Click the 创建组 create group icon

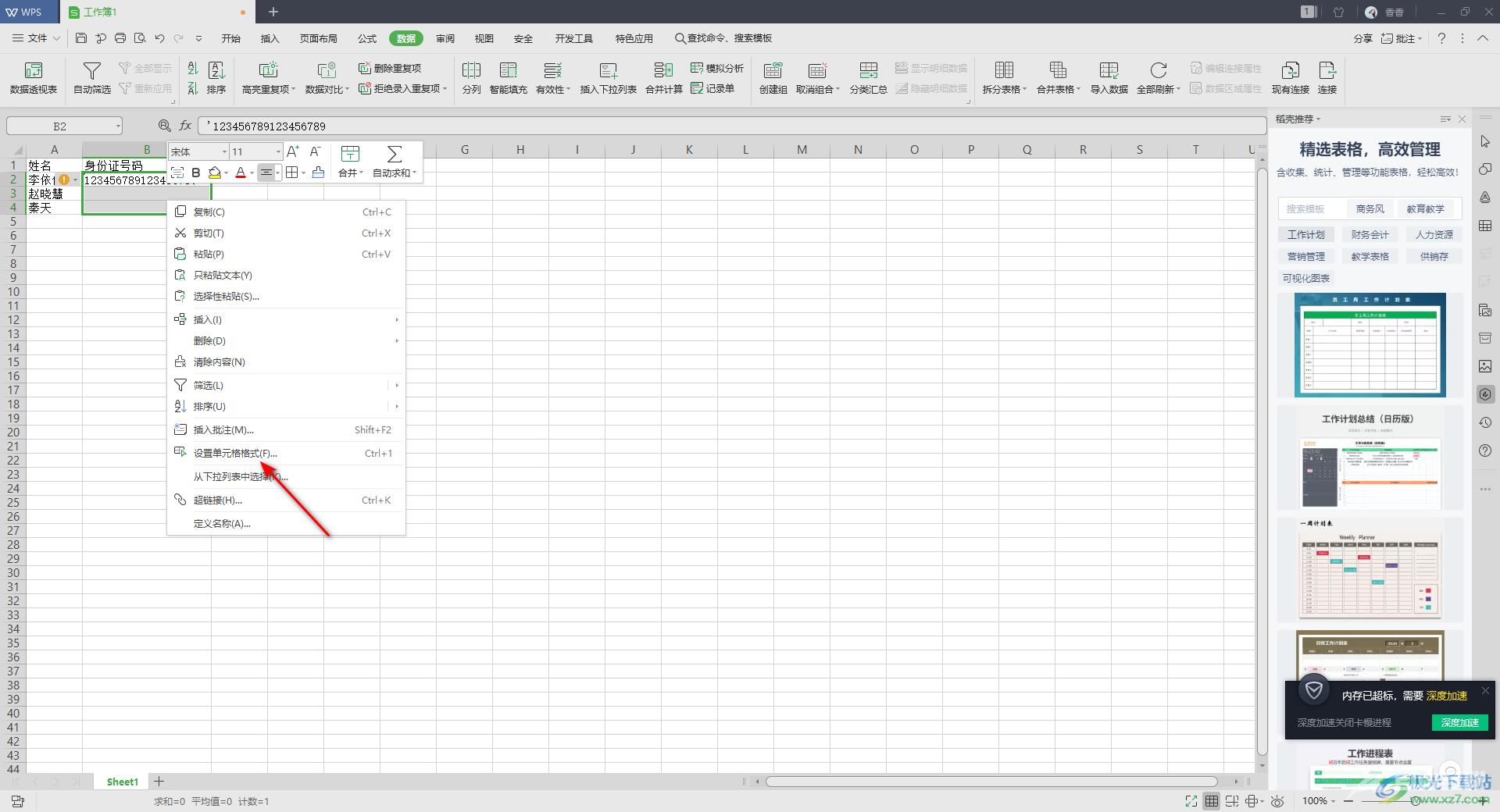(773, 70)
